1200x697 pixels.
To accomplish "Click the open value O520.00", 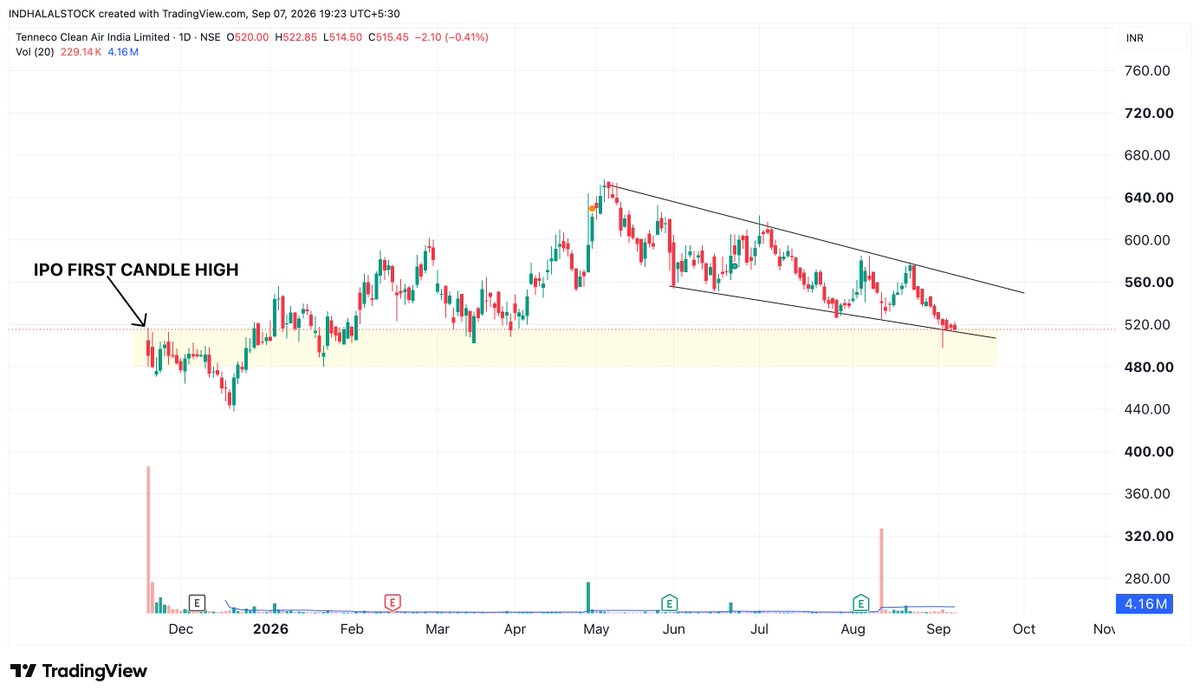I will tap(250, 37).
